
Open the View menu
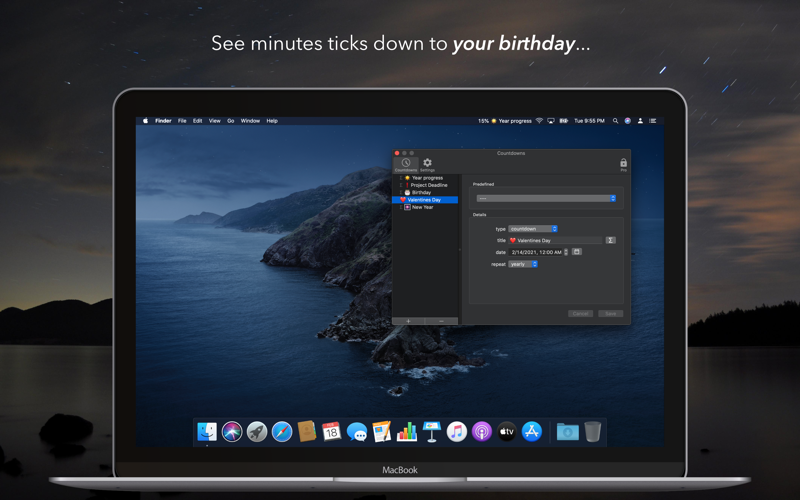215,121
